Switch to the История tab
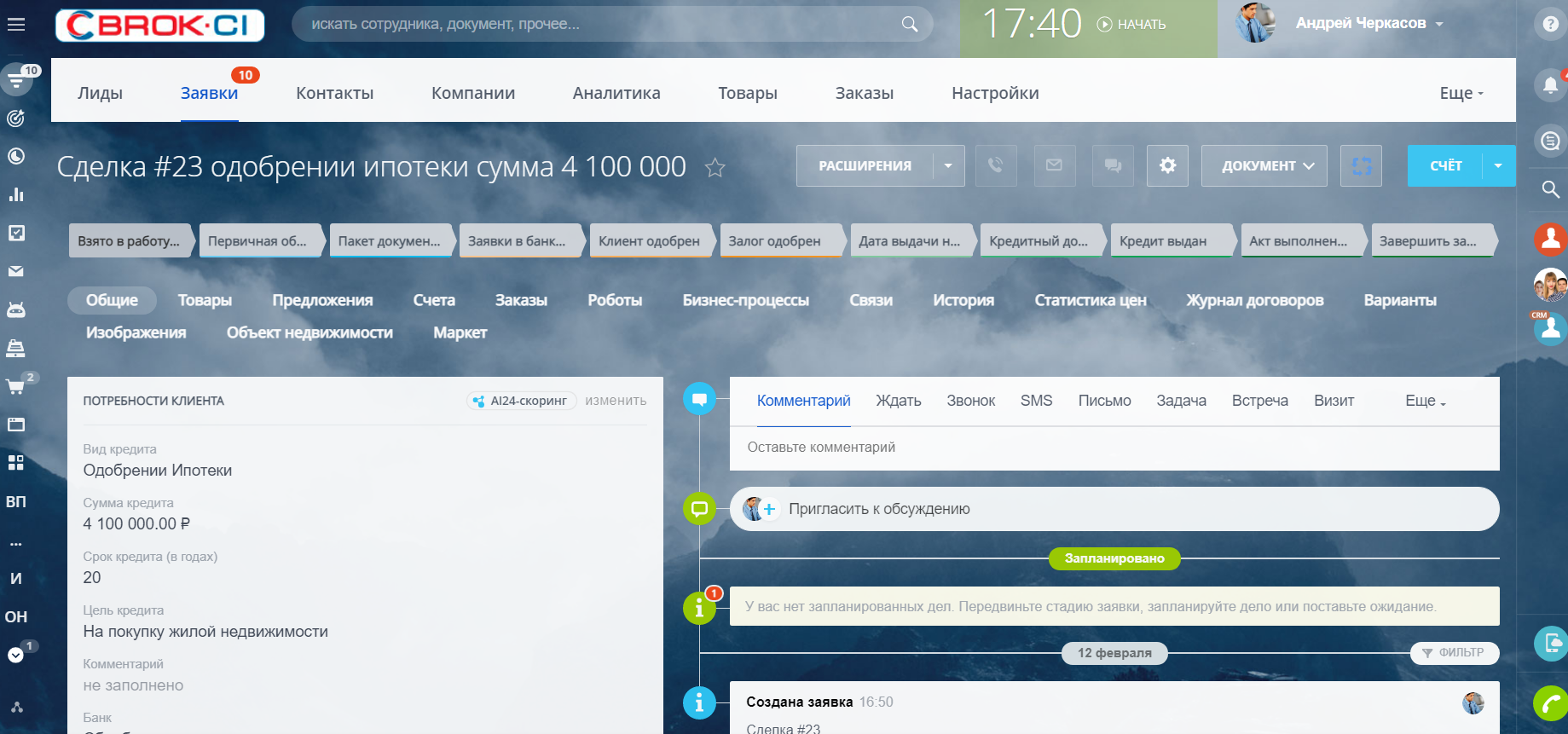The height and width of the screenshot is (734, 1568). (963, 300)
